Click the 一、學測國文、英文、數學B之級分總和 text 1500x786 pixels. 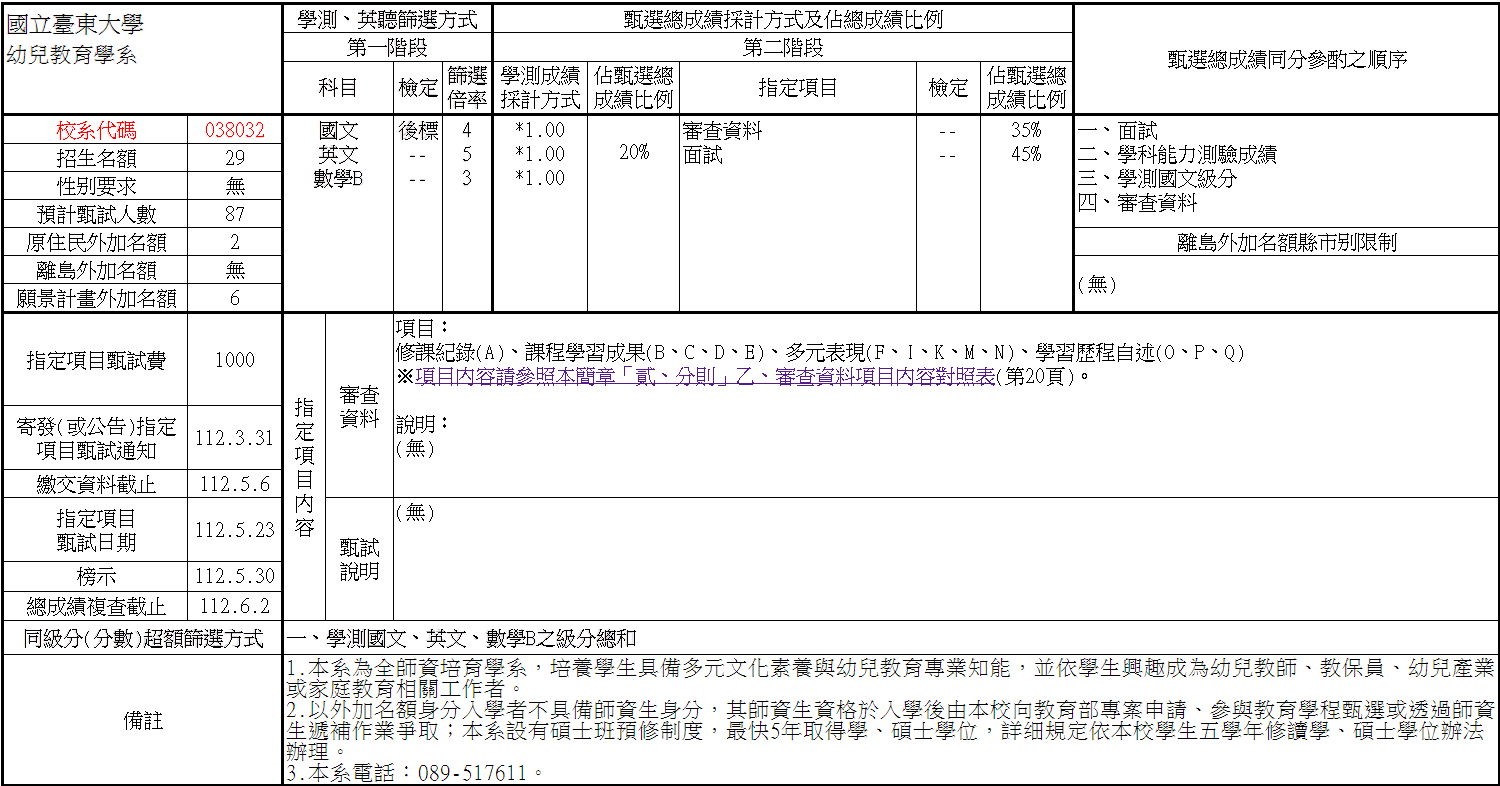(x=461, y=639)
